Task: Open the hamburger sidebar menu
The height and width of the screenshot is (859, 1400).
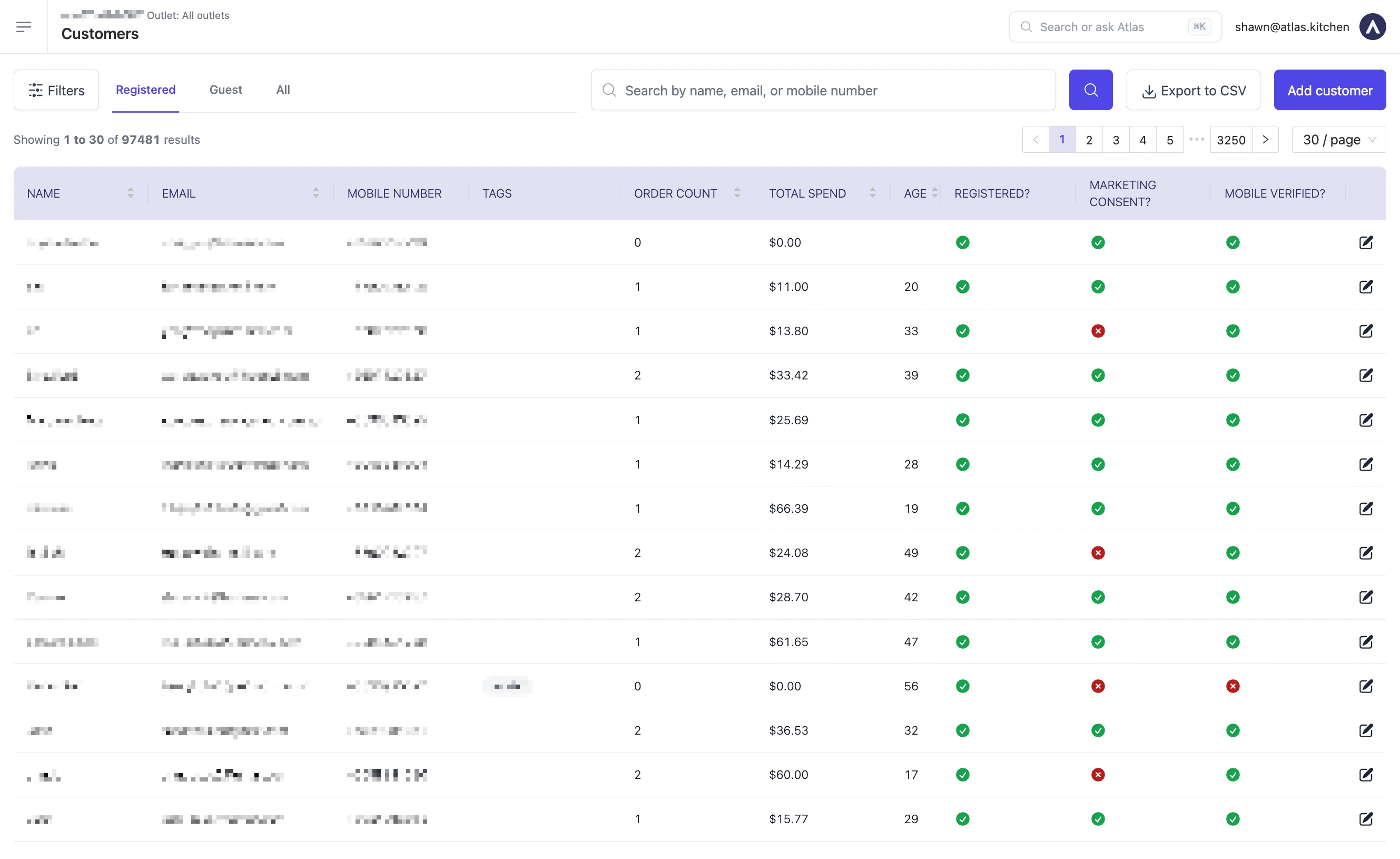Action: pos(23,27)
